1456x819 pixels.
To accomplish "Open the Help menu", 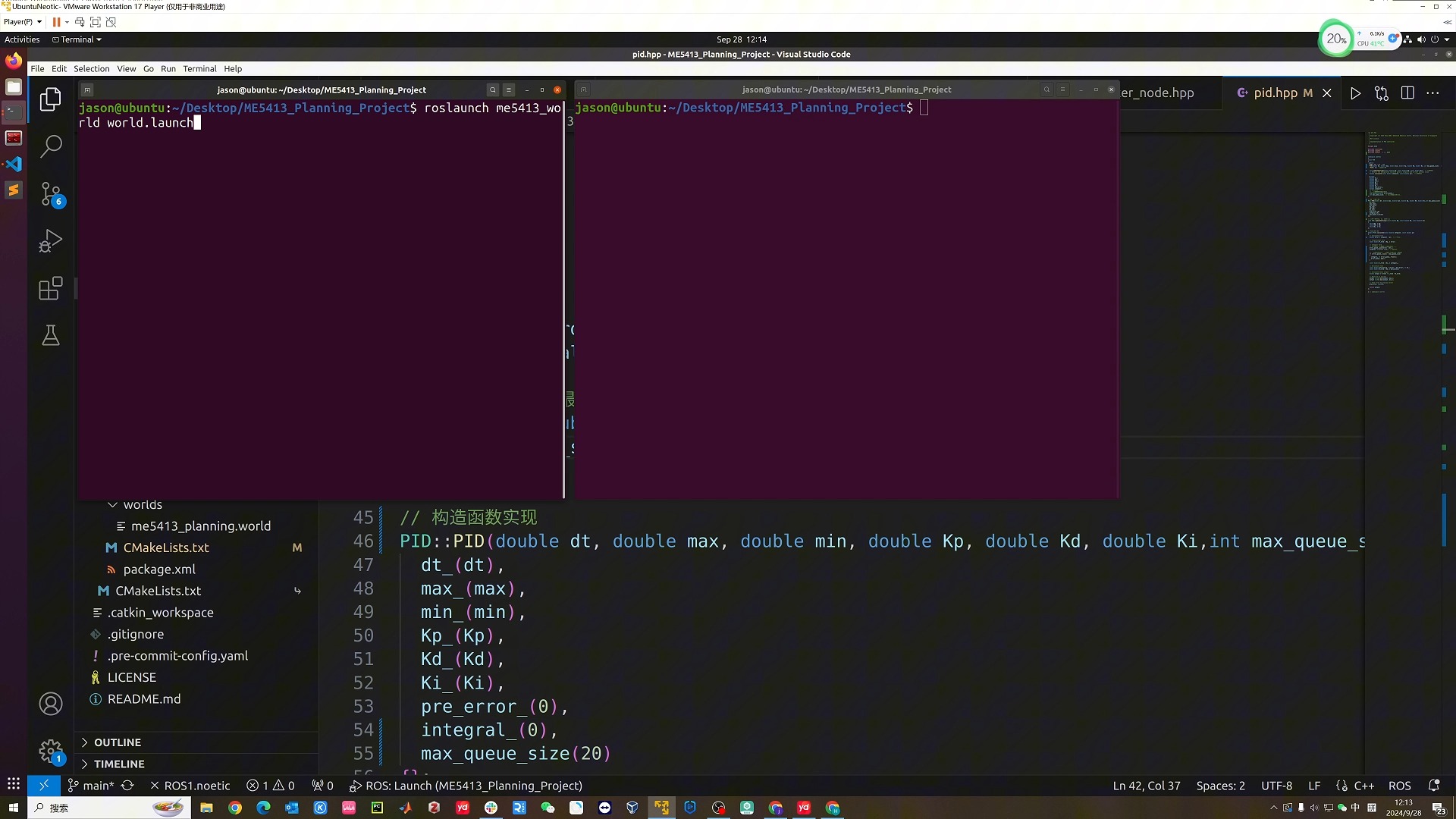I will [x=233, y=68].
